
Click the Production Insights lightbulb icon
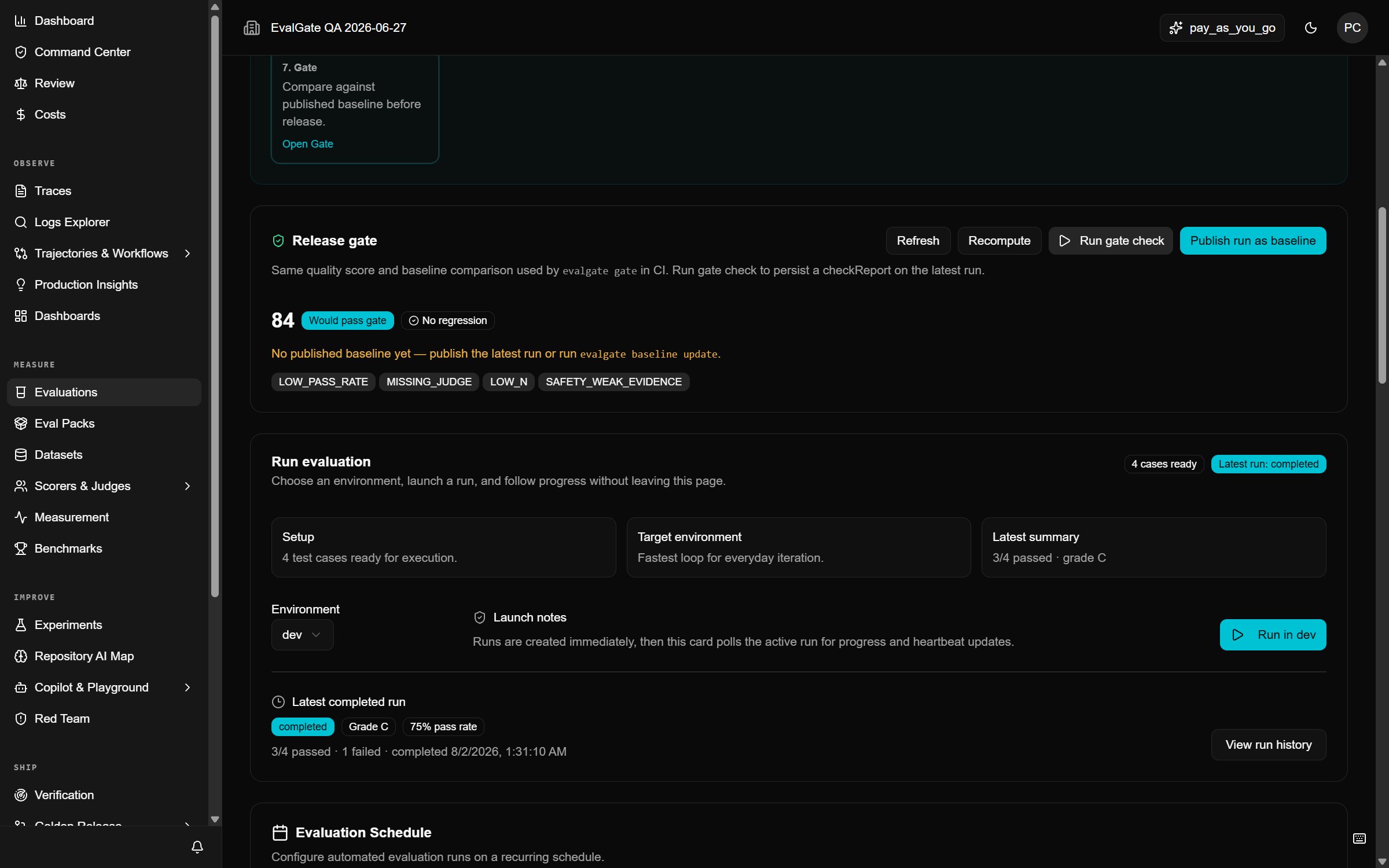[x=21, y=285]
